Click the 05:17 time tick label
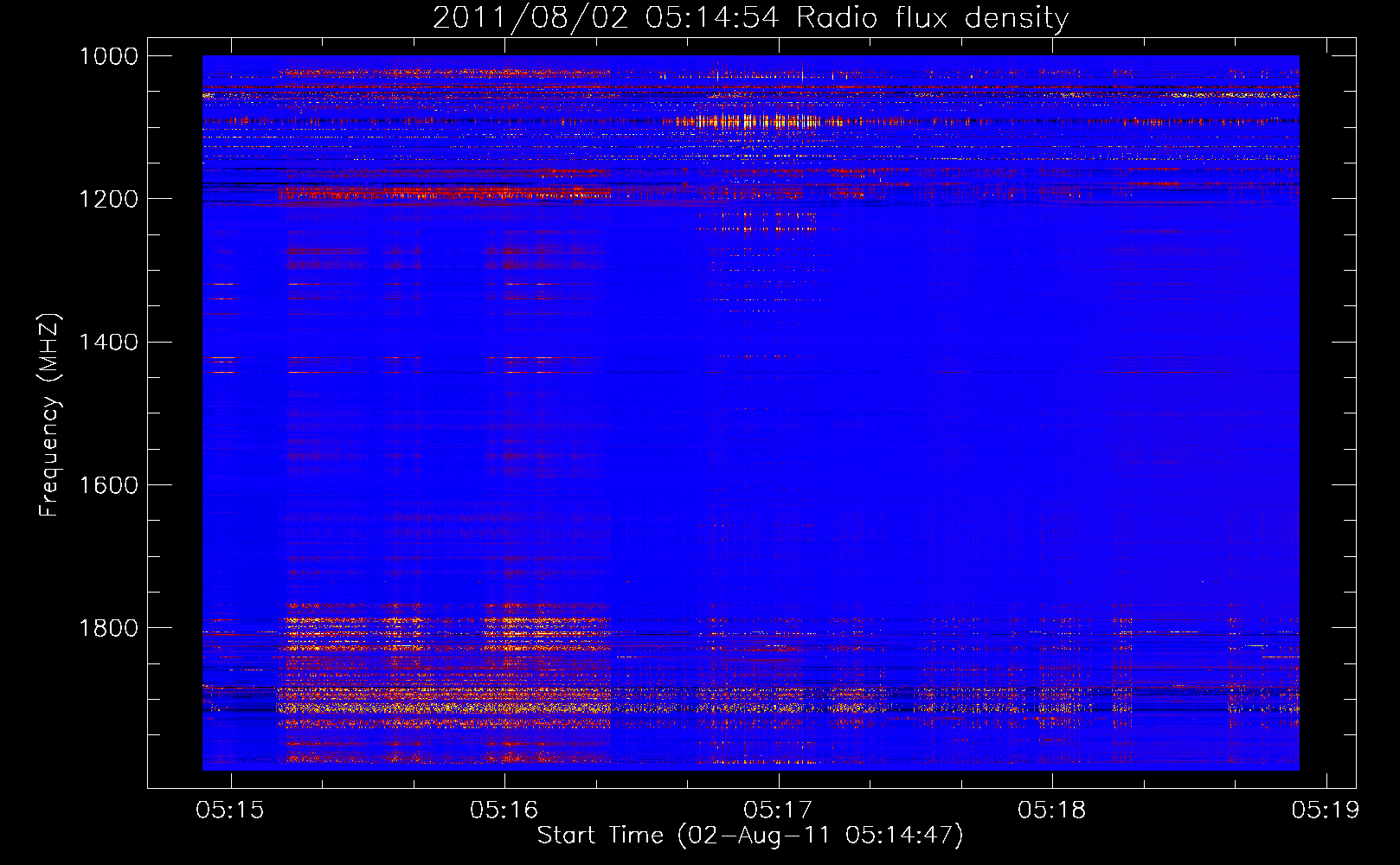This screenshot has width=1400, height=865. 778,810
